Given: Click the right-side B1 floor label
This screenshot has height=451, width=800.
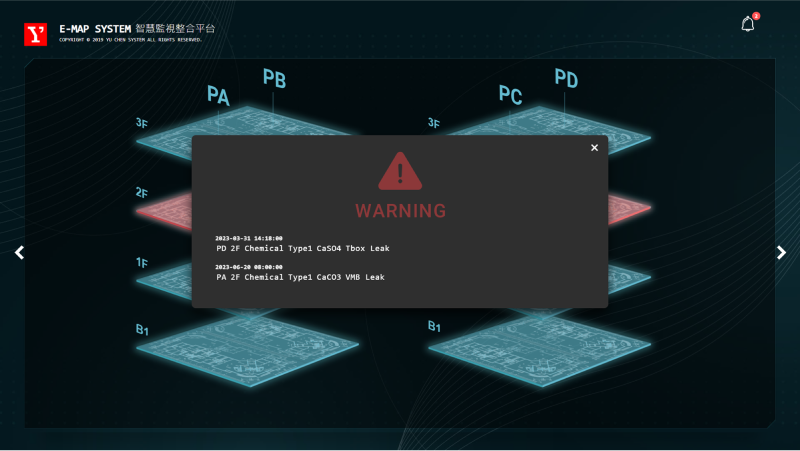Looking at the screenshot, I should pyautogui.click(x=435, y=327).
